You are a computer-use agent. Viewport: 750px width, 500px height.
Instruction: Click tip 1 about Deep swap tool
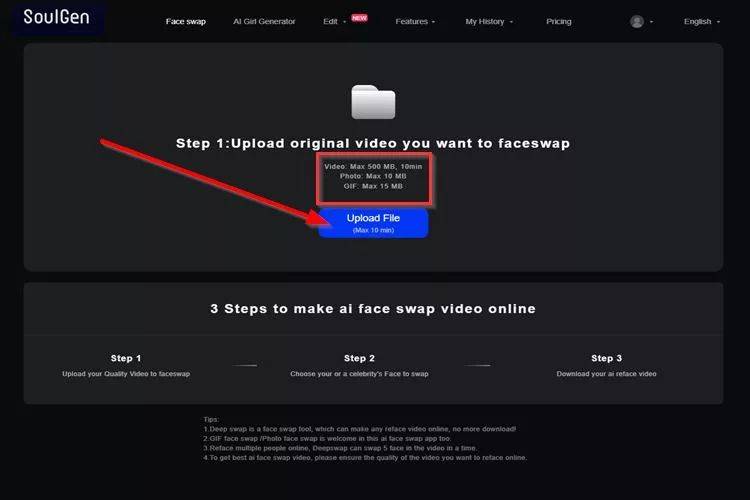tap(360, 429)
